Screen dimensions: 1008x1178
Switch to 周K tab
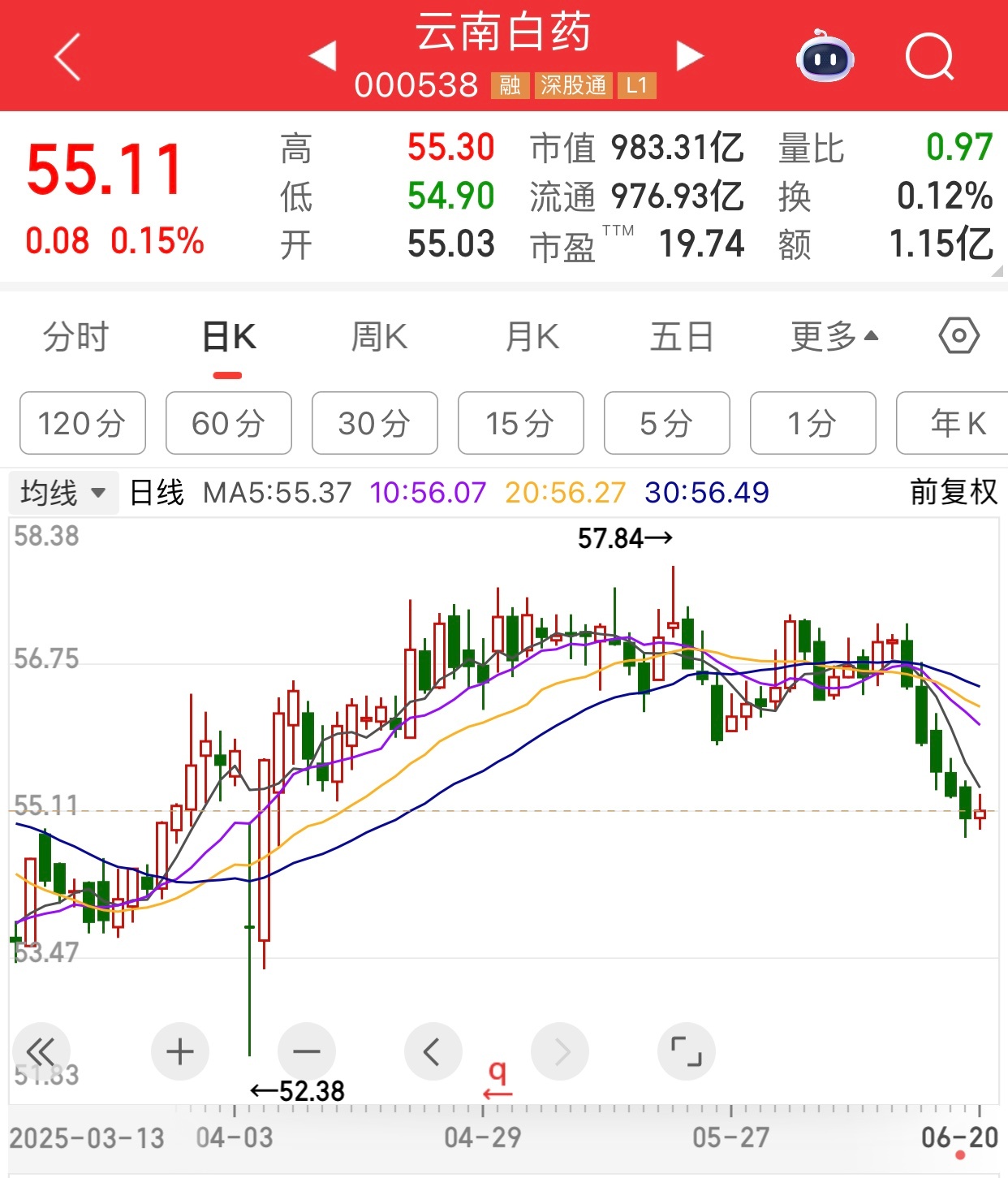tap(380, 336)
